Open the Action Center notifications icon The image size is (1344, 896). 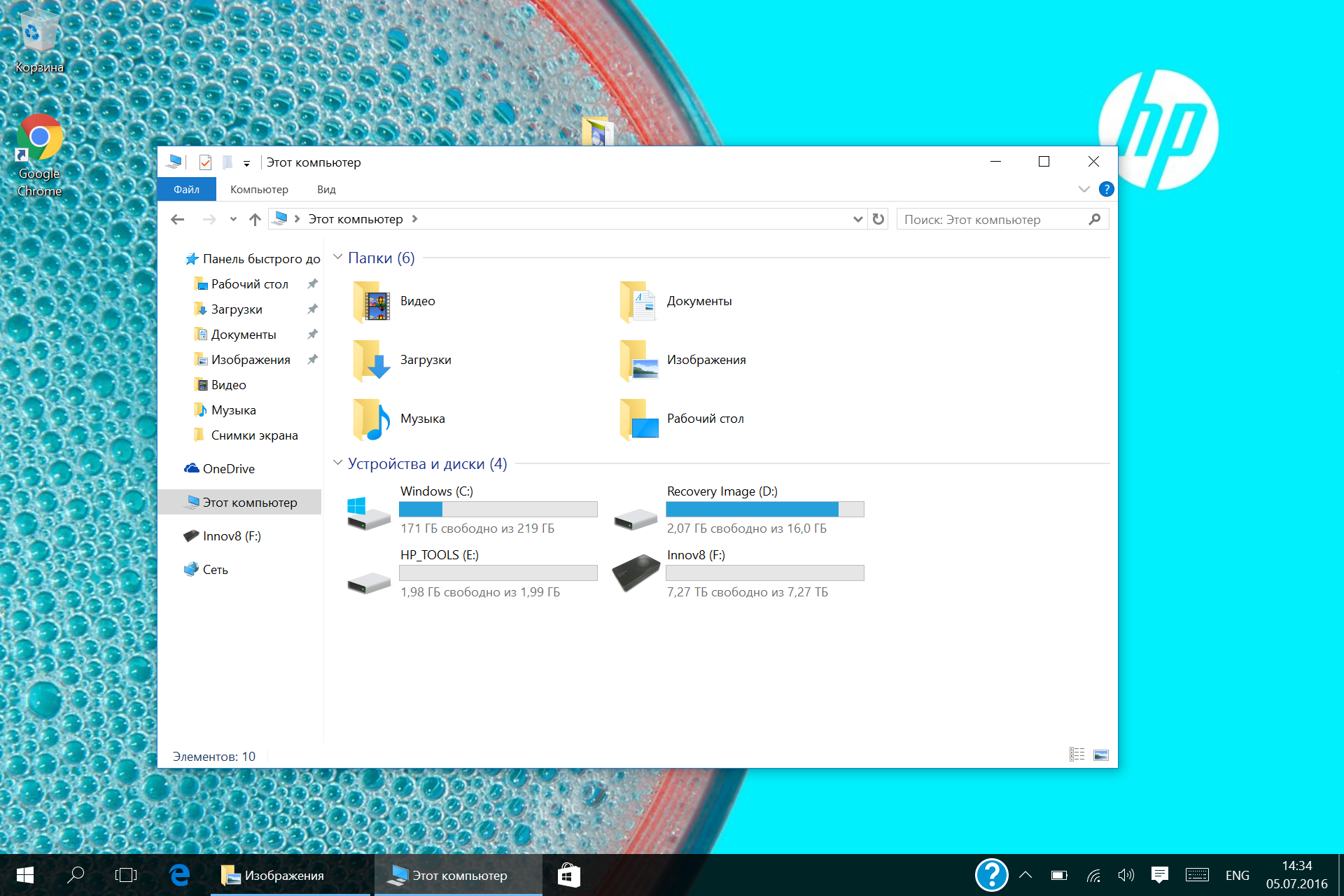click(x=1160, y=875)
